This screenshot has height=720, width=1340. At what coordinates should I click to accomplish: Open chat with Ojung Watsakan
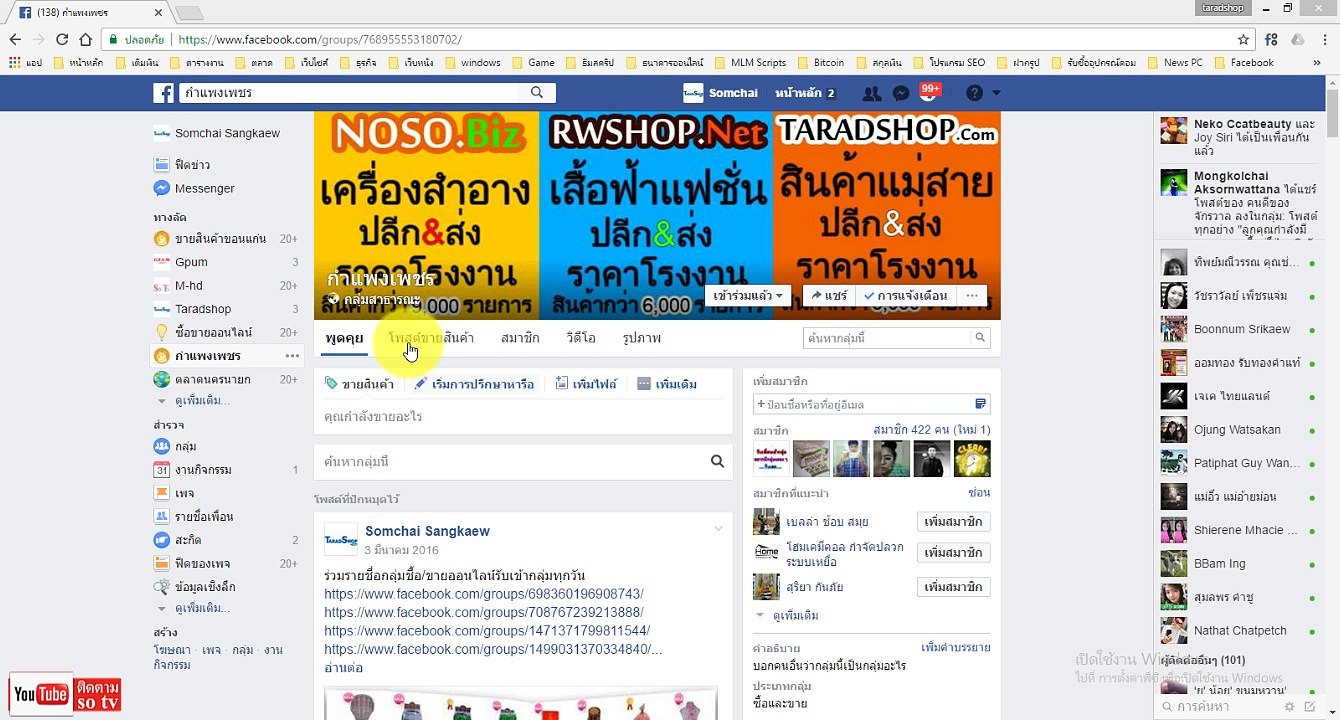tap(1241, 430)
